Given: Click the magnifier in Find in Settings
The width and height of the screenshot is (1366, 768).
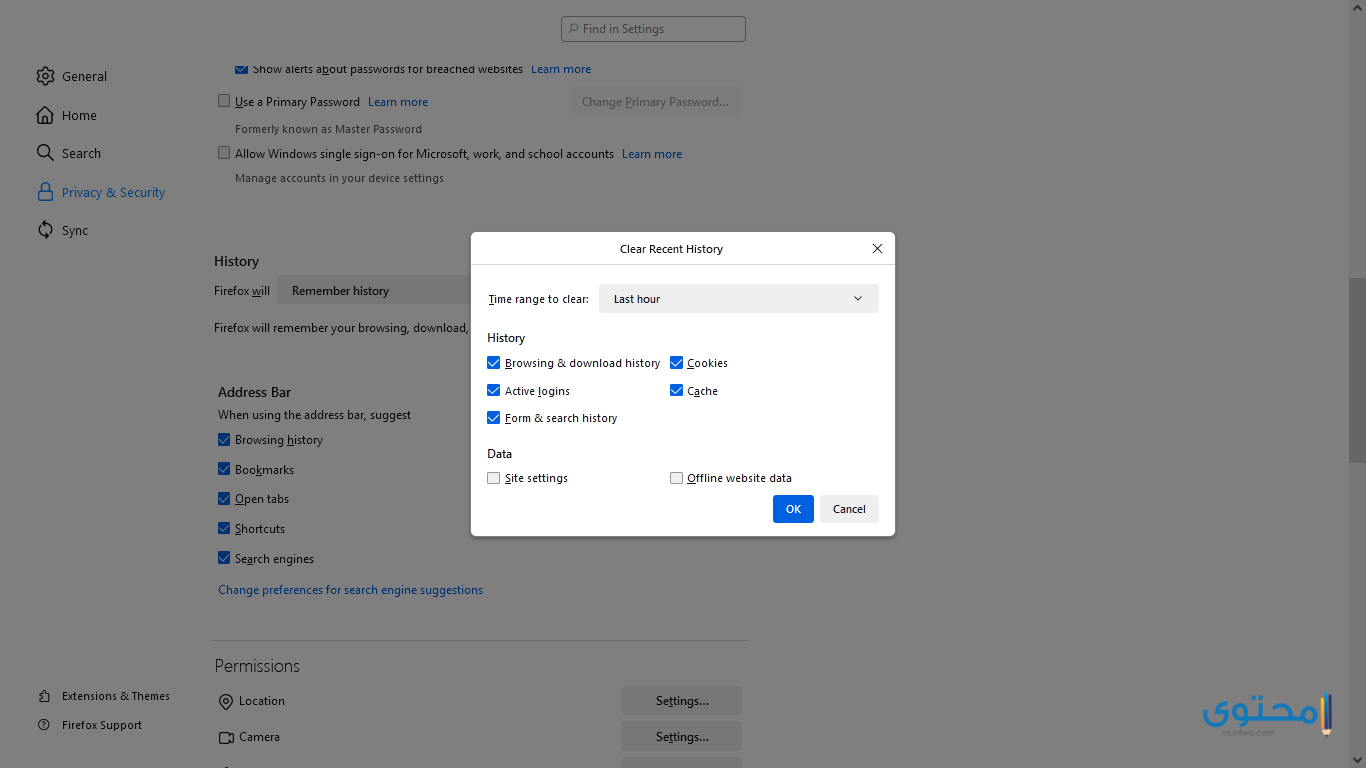Looking at the screenshot, I should pos(573,29).
